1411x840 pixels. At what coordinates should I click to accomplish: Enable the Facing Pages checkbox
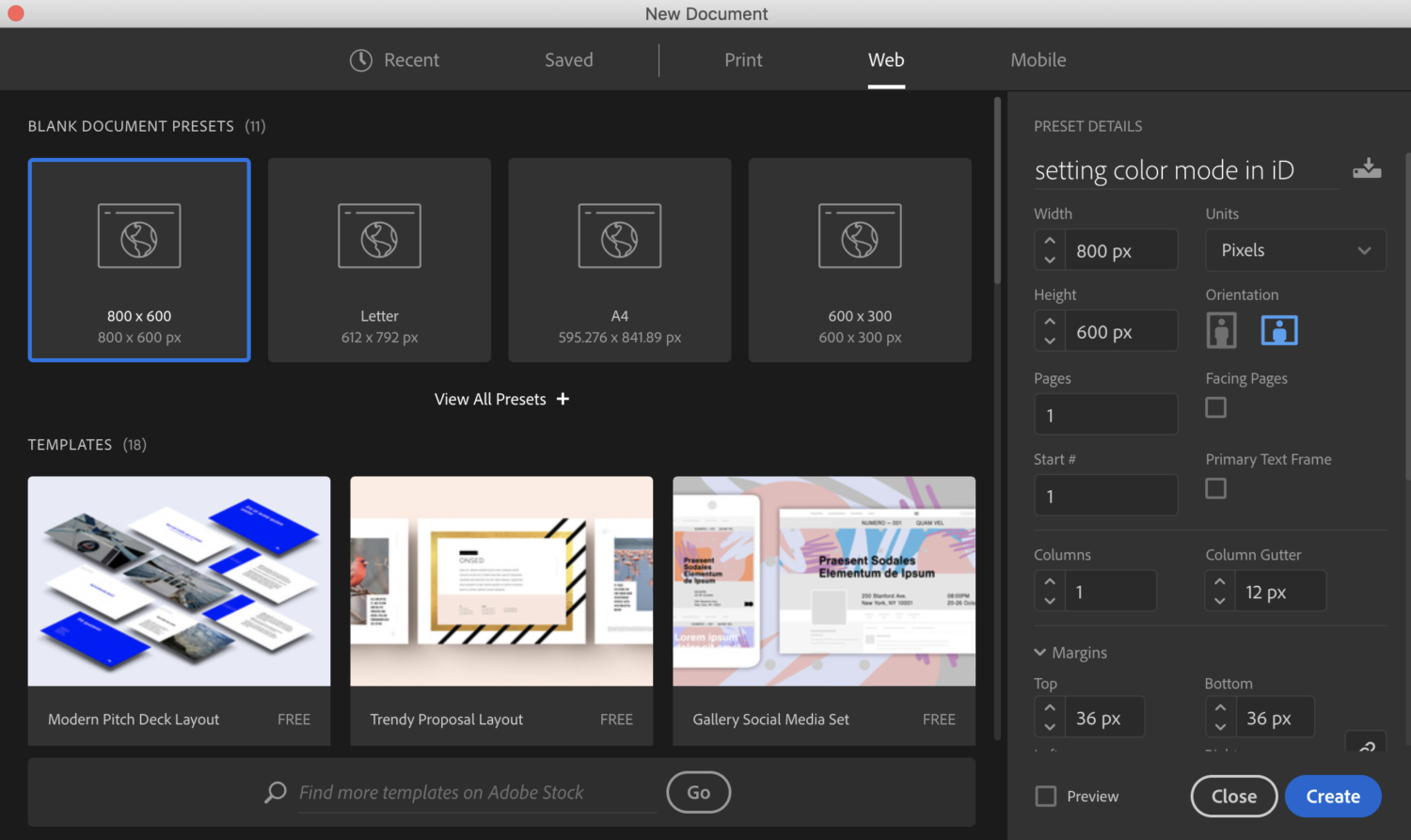click(1215, 407)
